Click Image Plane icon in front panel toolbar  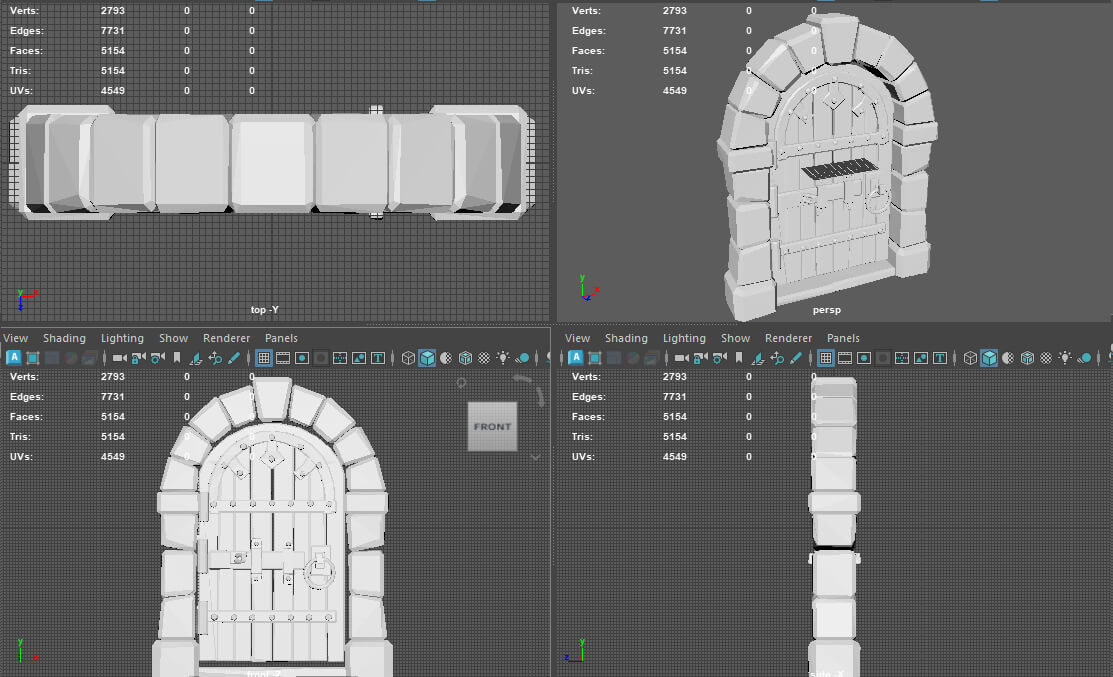pos(196,358)
